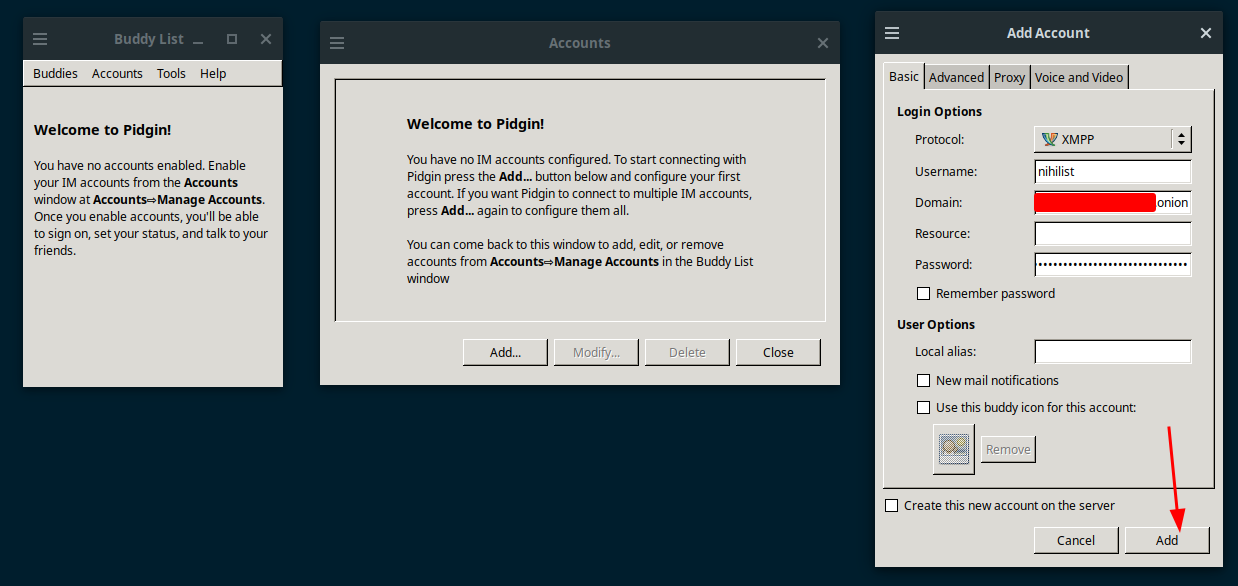The image size is (1238, 586).
Task: Click the Remove buddy icon button
Action: 1008,449
